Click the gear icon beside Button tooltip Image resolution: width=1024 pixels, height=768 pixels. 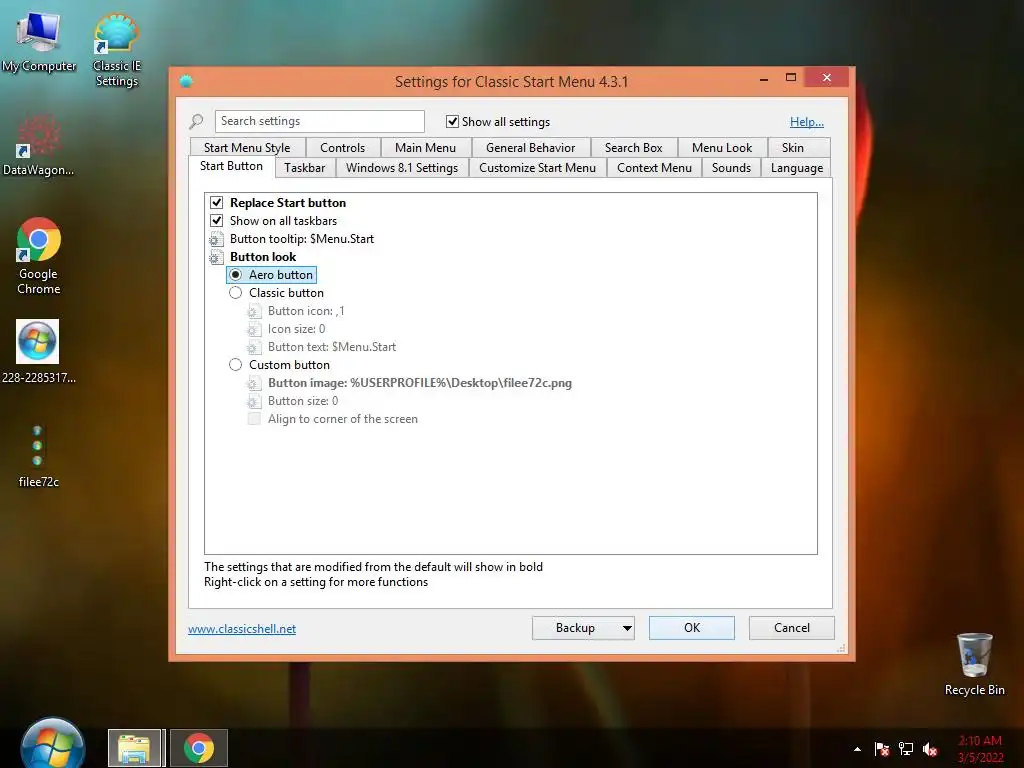click(216, 239)
